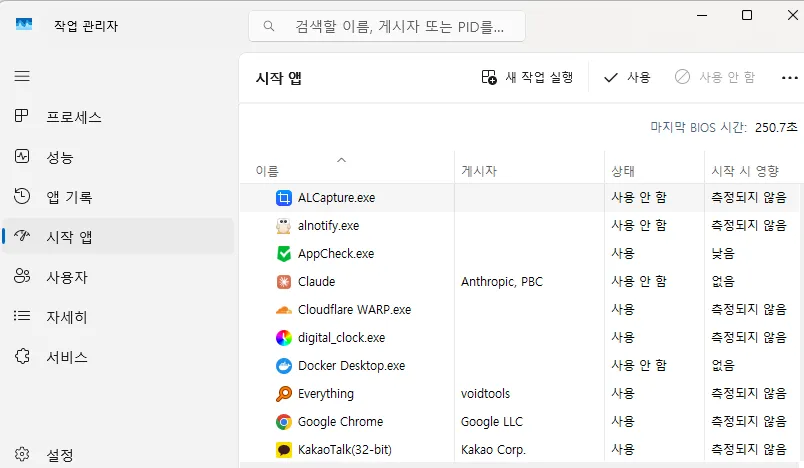Click the Google Chrome icon
The height and width of the screenshot is (468, 804).
(284, 422)
